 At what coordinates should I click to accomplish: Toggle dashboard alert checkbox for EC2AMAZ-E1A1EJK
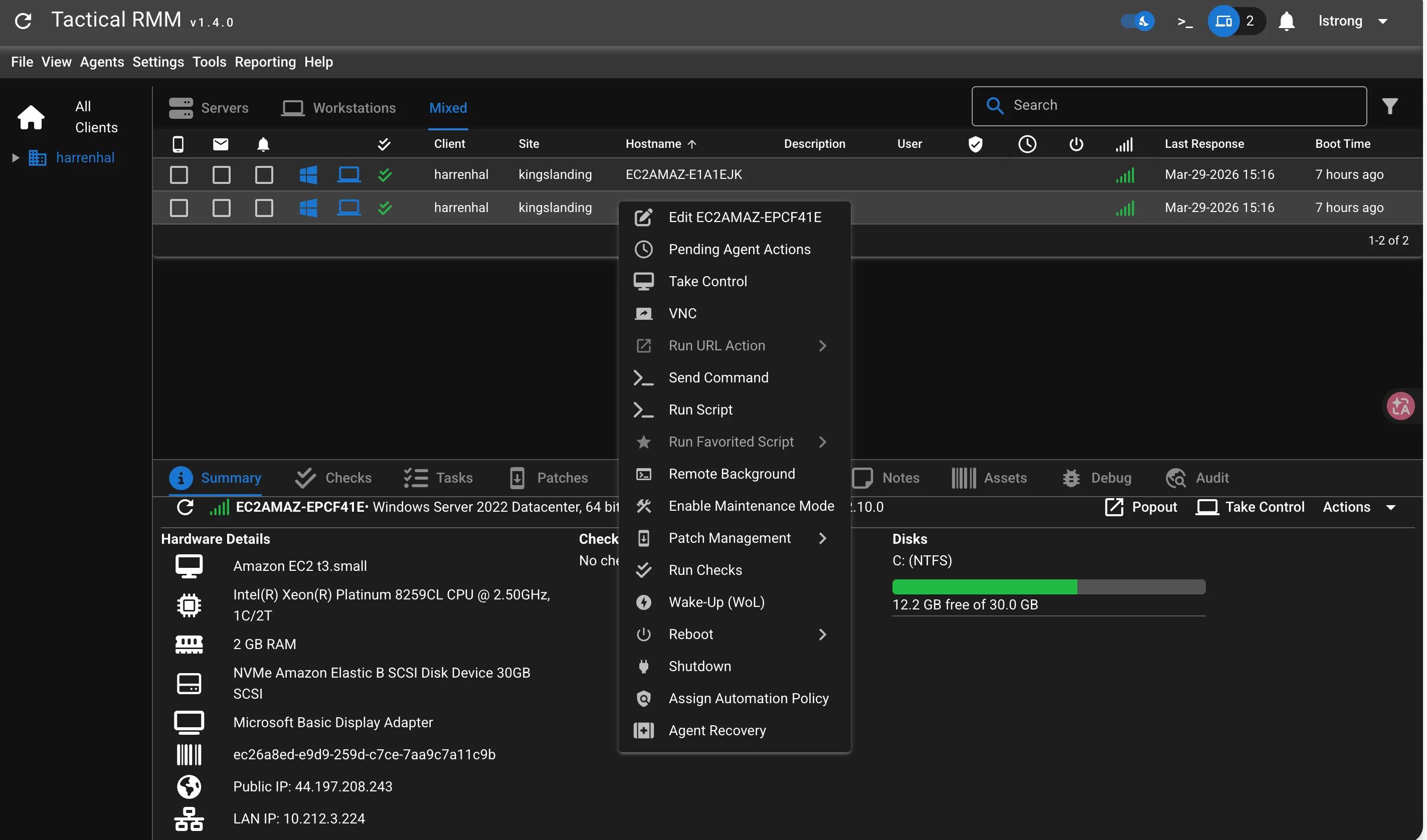[x=264, y=174]
